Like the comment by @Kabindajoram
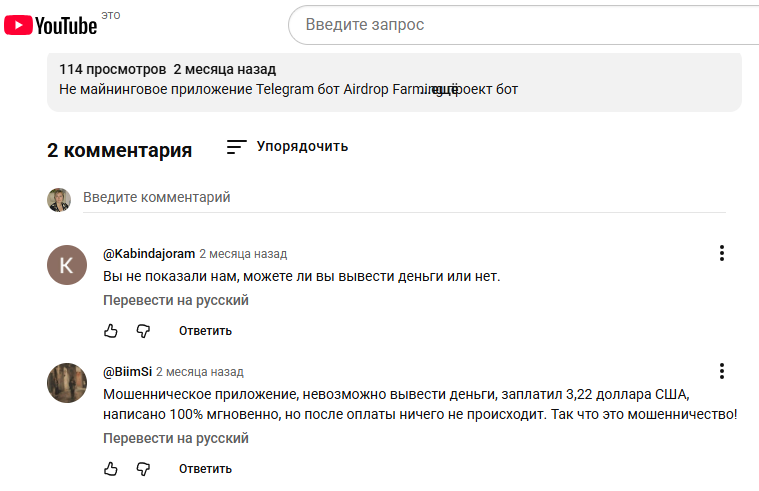This screenshot has width=759, height=491. coord(111,331)
